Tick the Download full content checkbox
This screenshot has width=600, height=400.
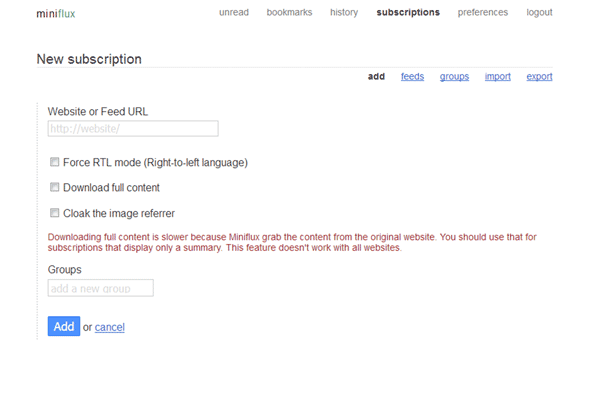point(54,187)
